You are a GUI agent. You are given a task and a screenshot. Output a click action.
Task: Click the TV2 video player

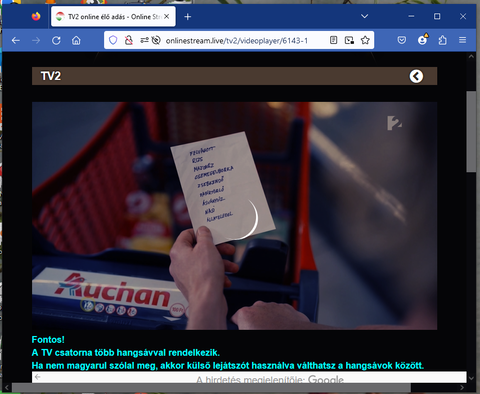coord(234,216)
